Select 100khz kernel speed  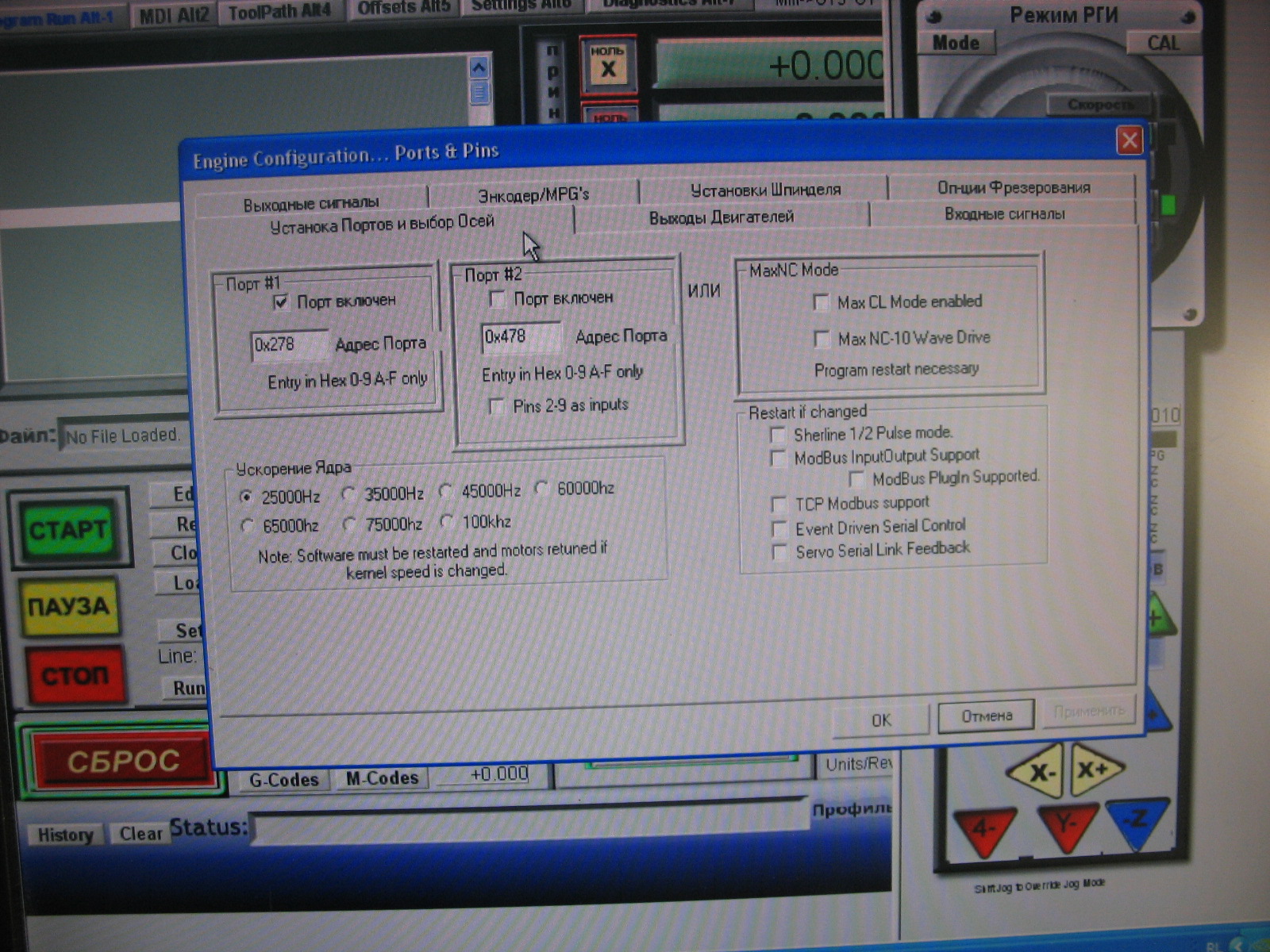coord(447,521)
